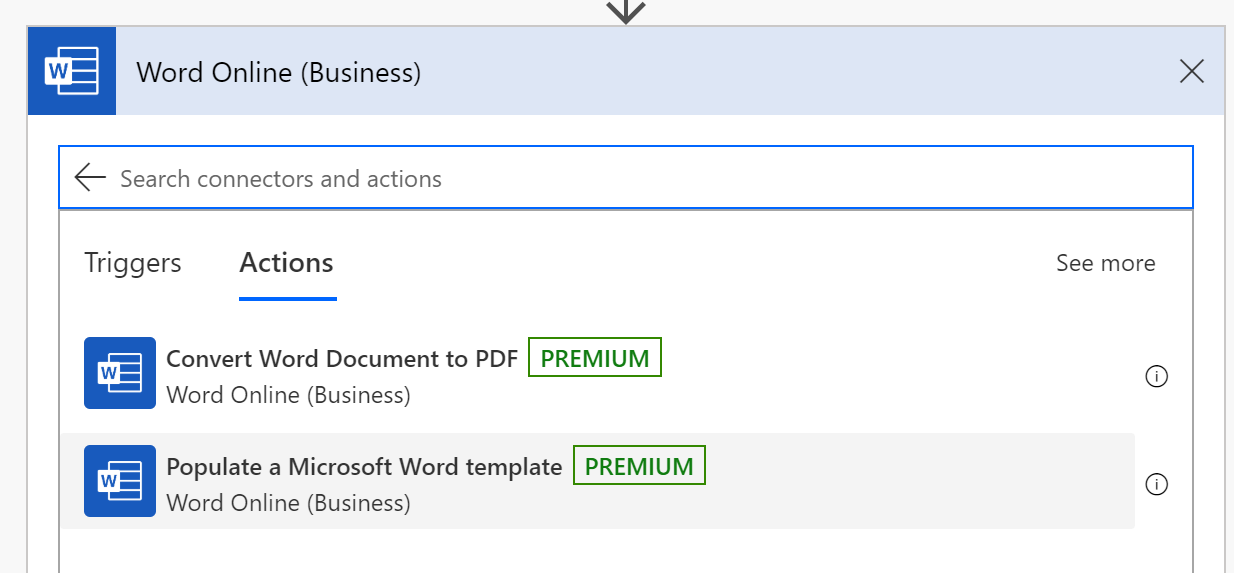The image size is (1234, 573).
Task: Click the flow connector down arrow above card
Action: pyautogui.click(x=626, y=11)
